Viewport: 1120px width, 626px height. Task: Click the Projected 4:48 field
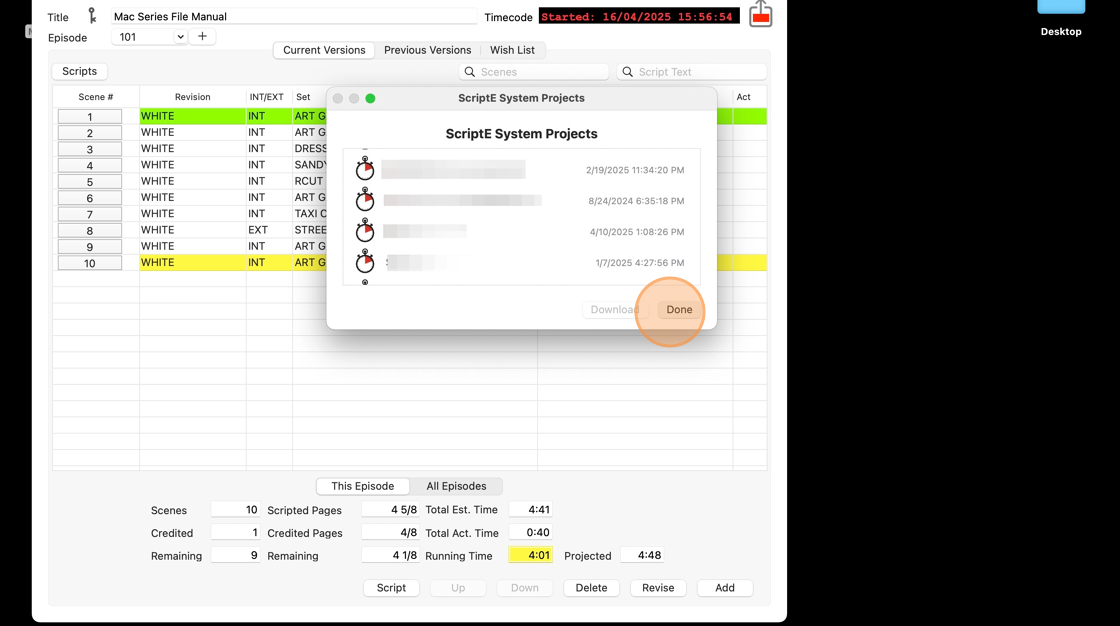pyautogui.click(x=641, y=555)
